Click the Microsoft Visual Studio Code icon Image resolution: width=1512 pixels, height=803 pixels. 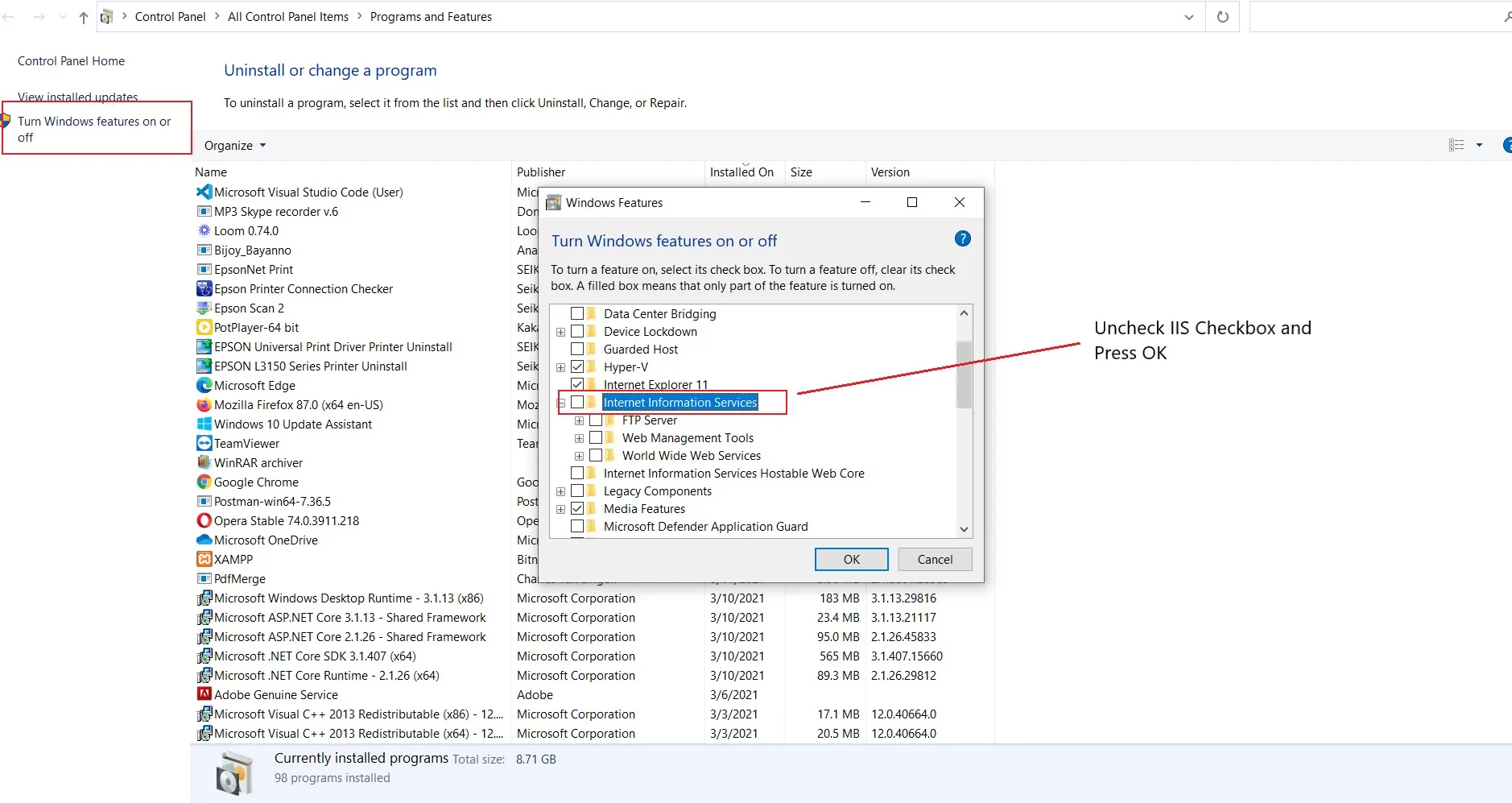204,192
